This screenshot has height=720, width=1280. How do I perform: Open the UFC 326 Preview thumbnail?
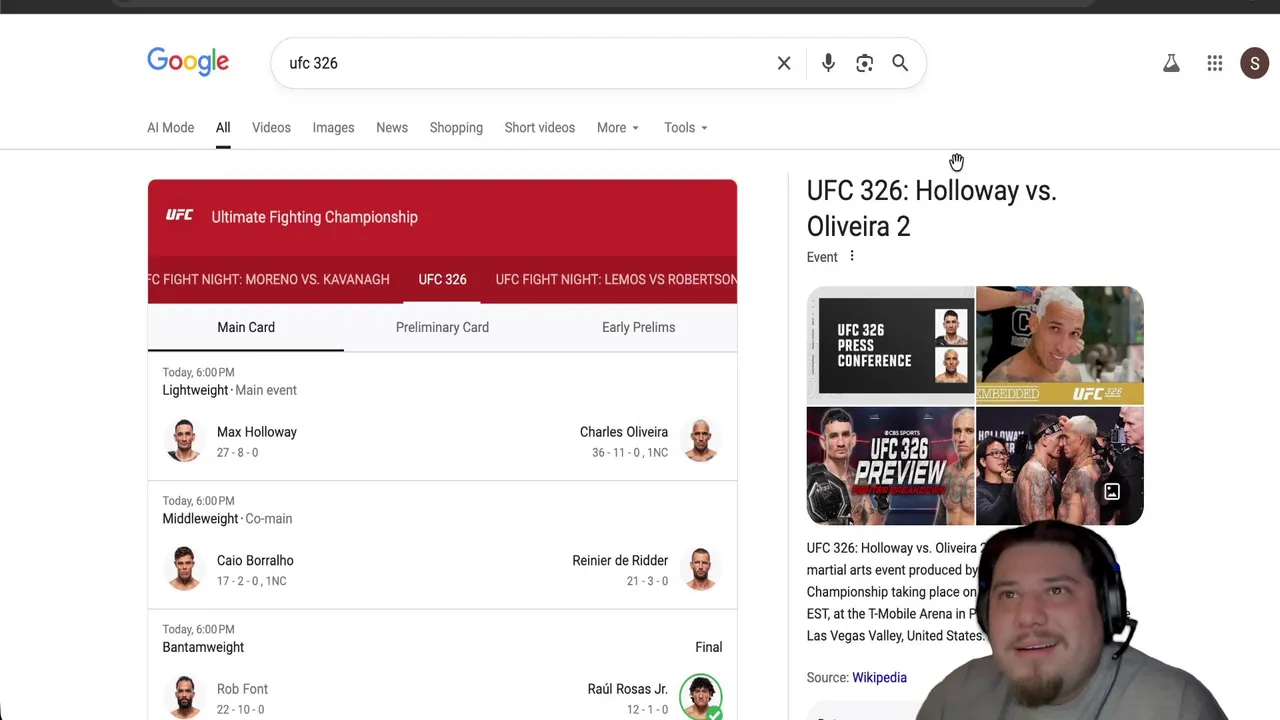tap(890, 466)
